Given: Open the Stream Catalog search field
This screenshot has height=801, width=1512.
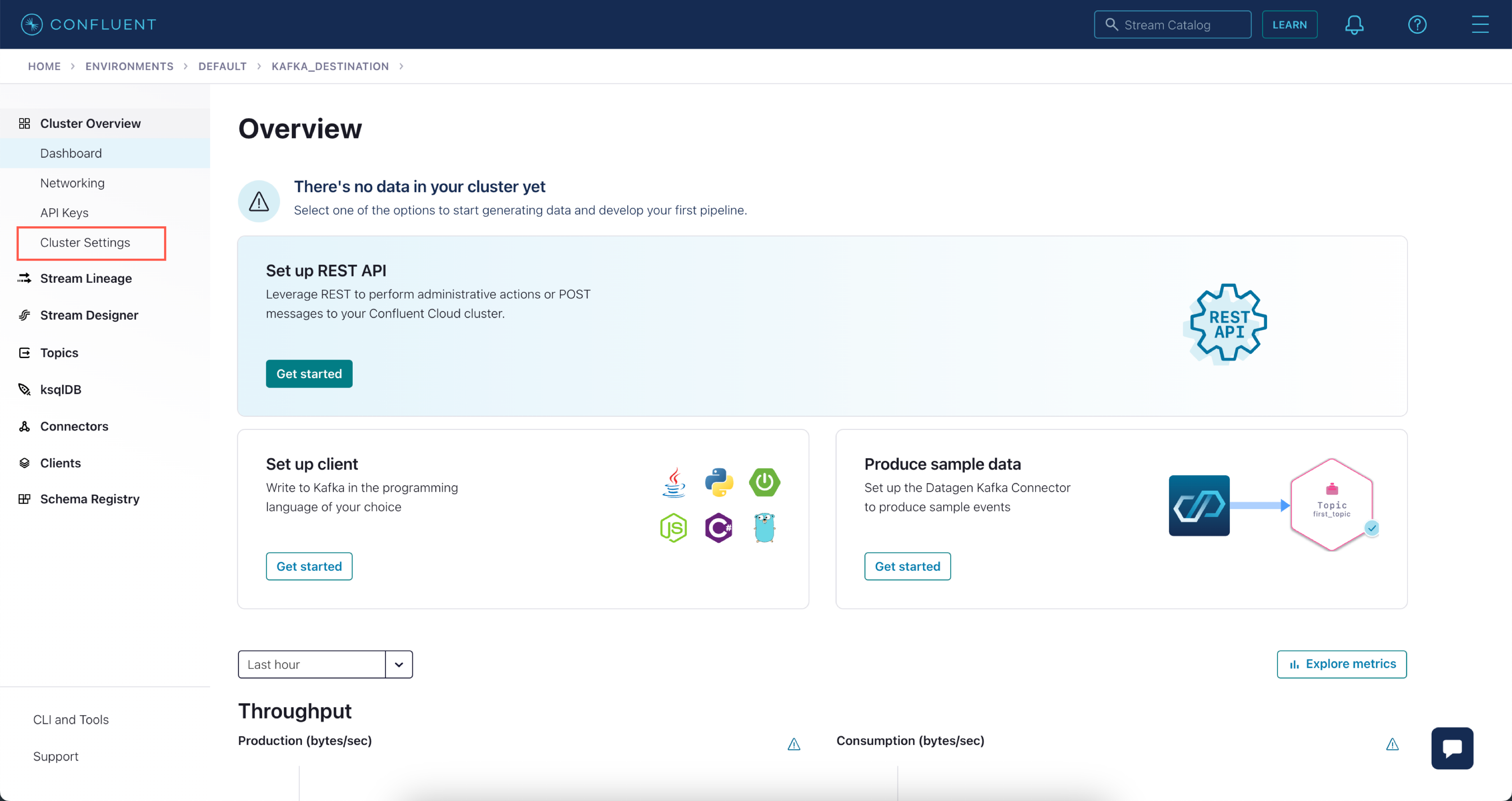Looking at the screenshot, I should (1173, 24).
